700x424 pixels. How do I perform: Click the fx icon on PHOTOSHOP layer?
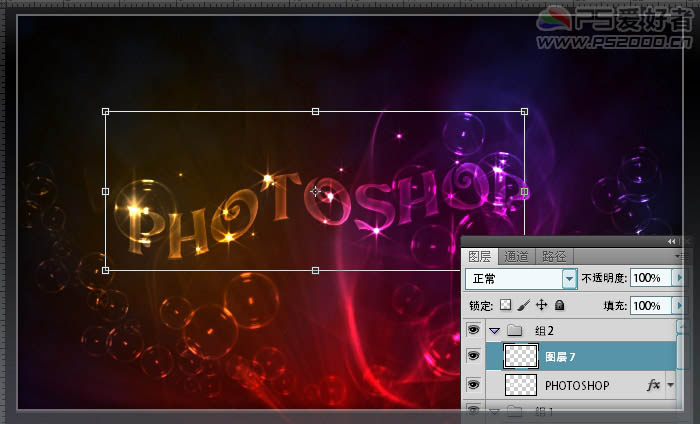pos(655,384)
